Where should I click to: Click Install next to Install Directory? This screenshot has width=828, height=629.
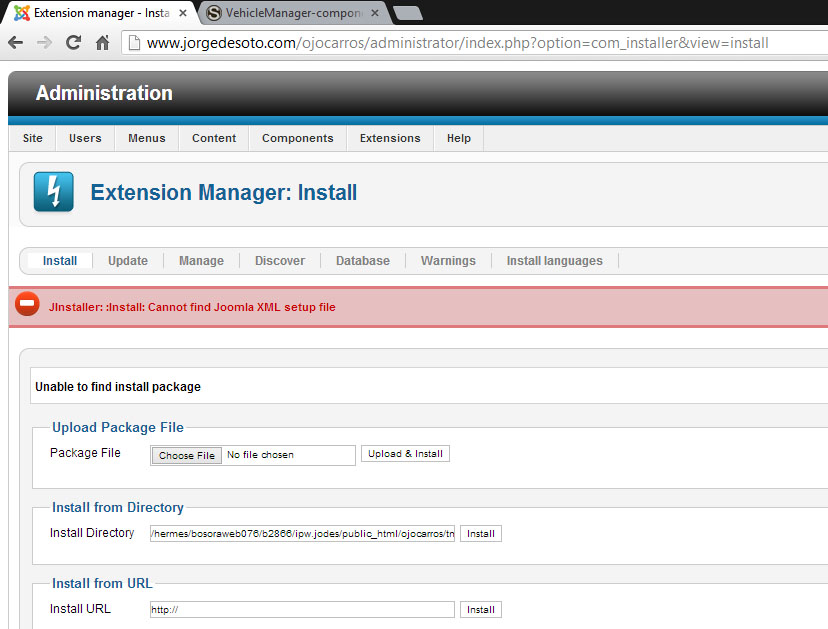[481, 534]
